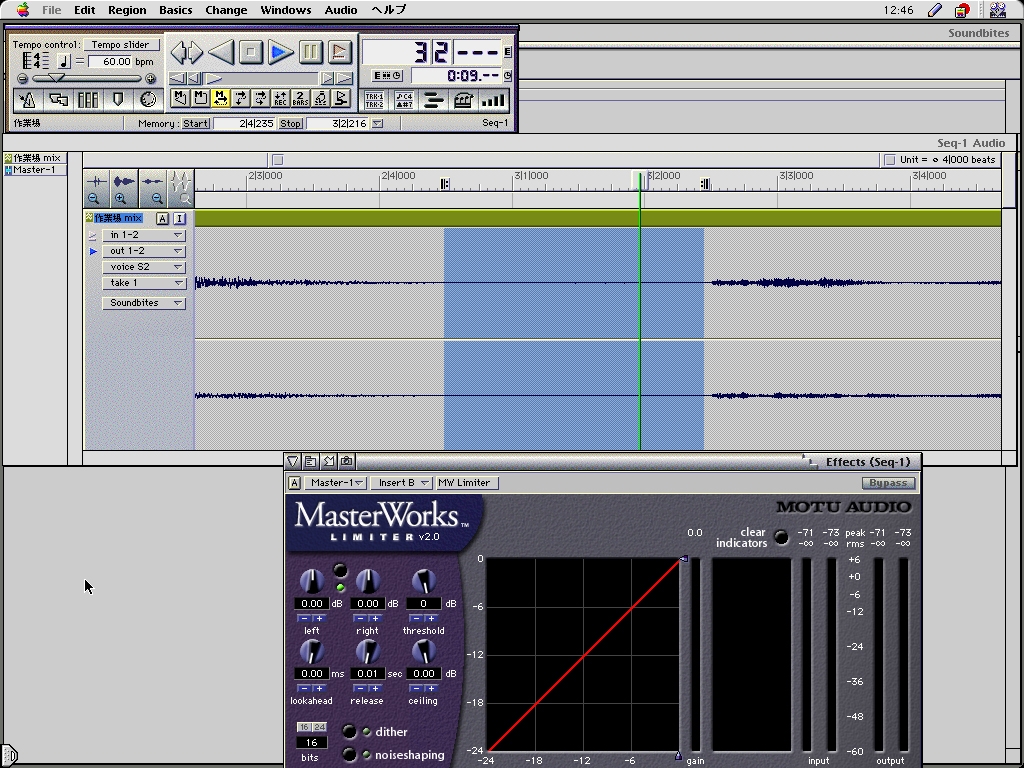Open the Audio menu
The height and width of the screenshot is (768, 1024).
click(x=341, y=10)
